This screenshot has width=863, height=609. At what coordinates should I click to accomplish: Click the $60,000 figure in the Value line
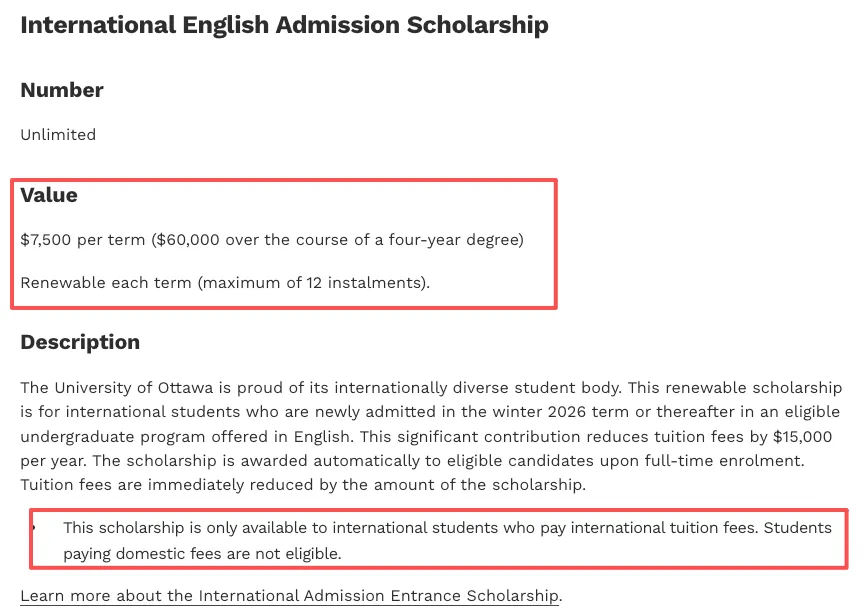pos(188,240)
